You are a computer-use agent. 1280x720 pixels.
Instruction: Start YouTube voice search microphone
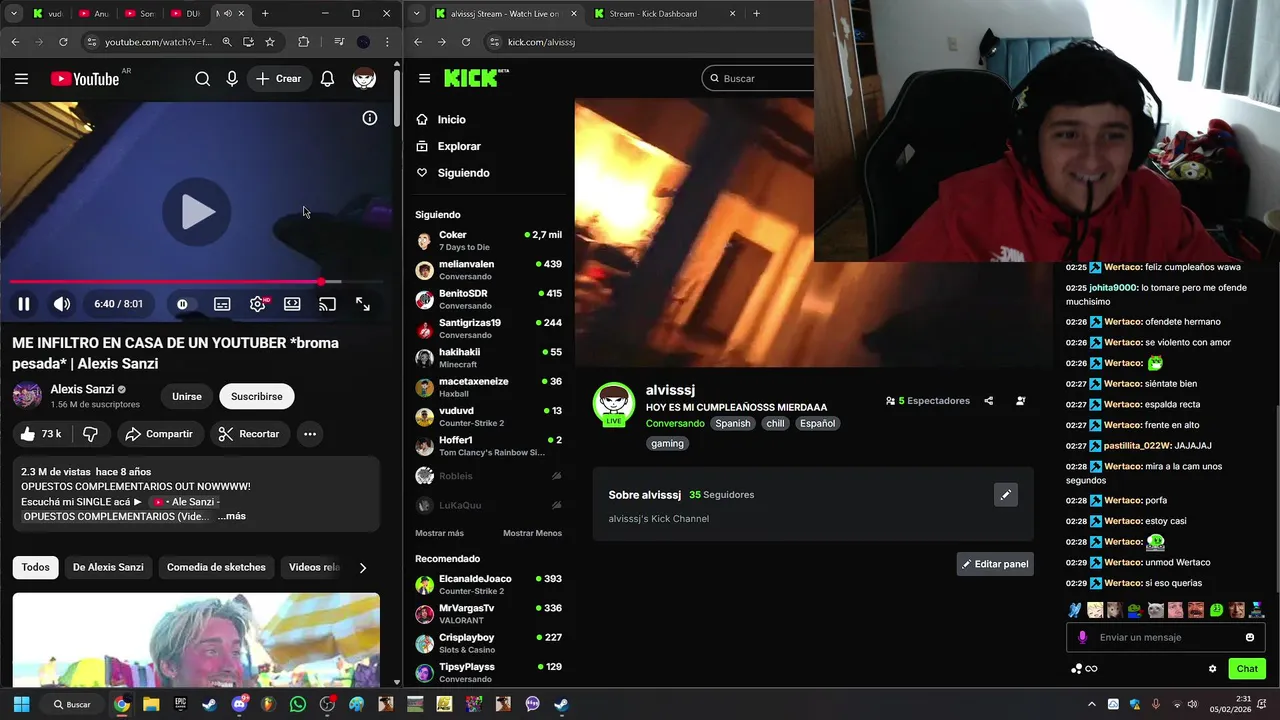tap(232, 79)
